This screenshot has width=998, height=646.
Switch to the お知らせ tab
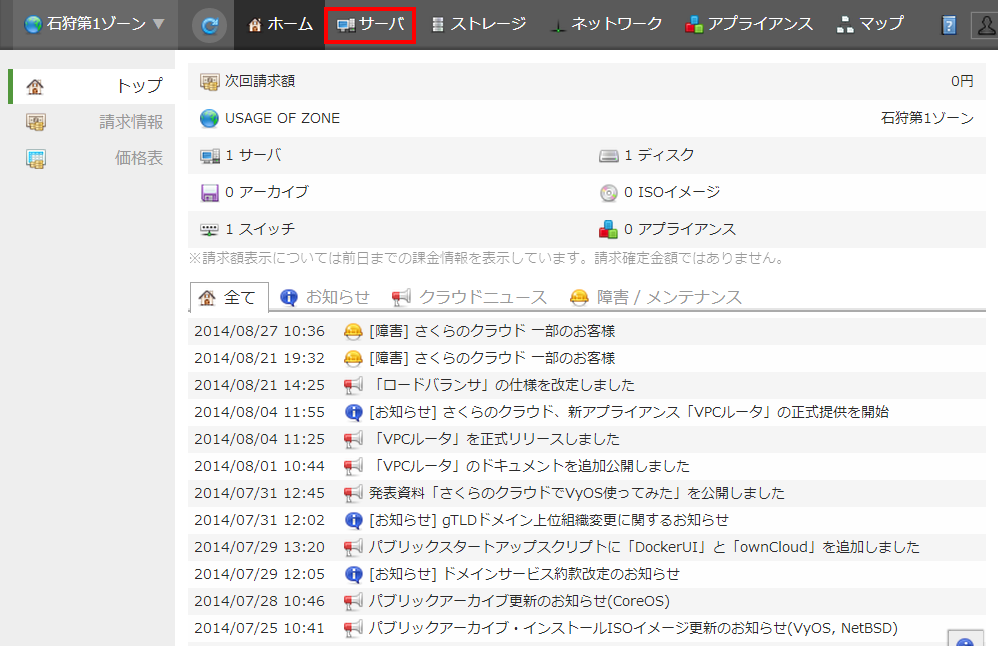[x=325, y=297]
